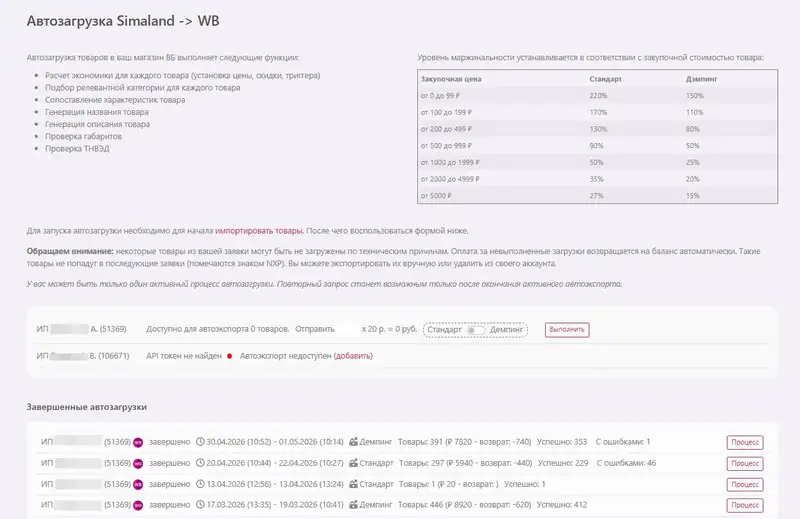The height and width of the screenshot is (519, 800).
Task: Click the 220% standard margin value
Action: point(598,95)
